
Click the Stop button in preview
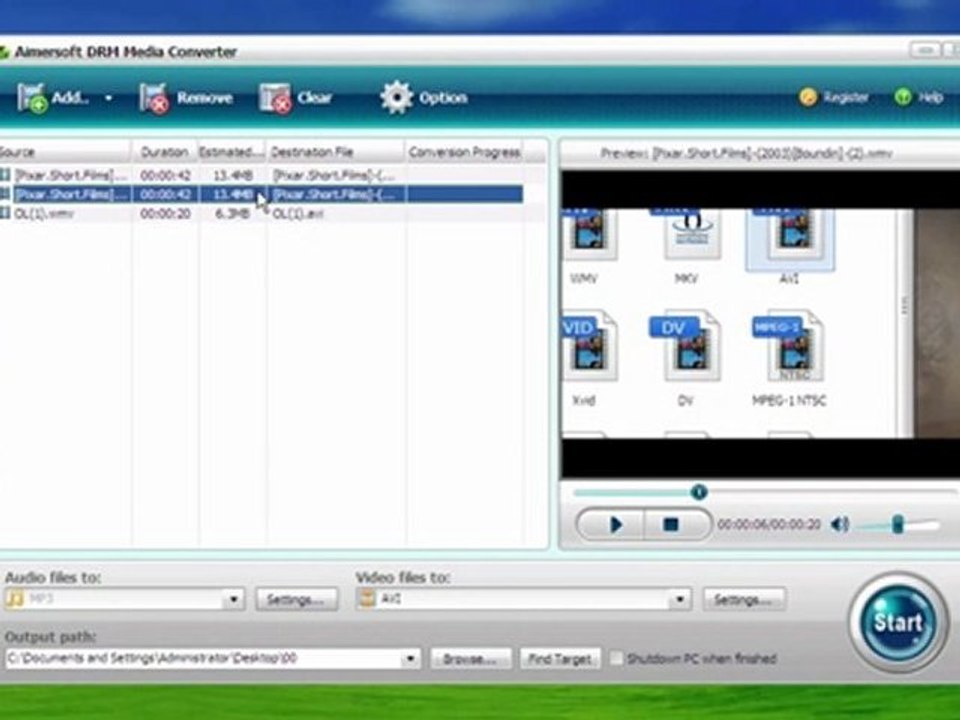[671, 525]
